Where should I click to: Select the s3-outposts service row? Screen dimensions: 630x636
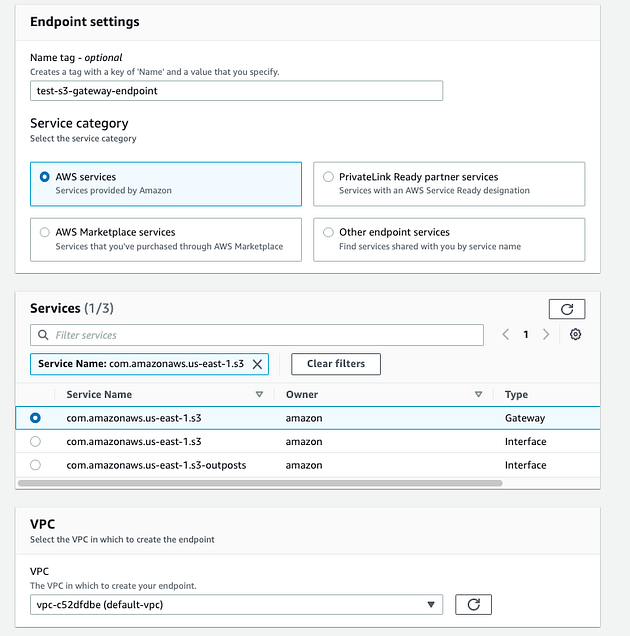[36, 465]
